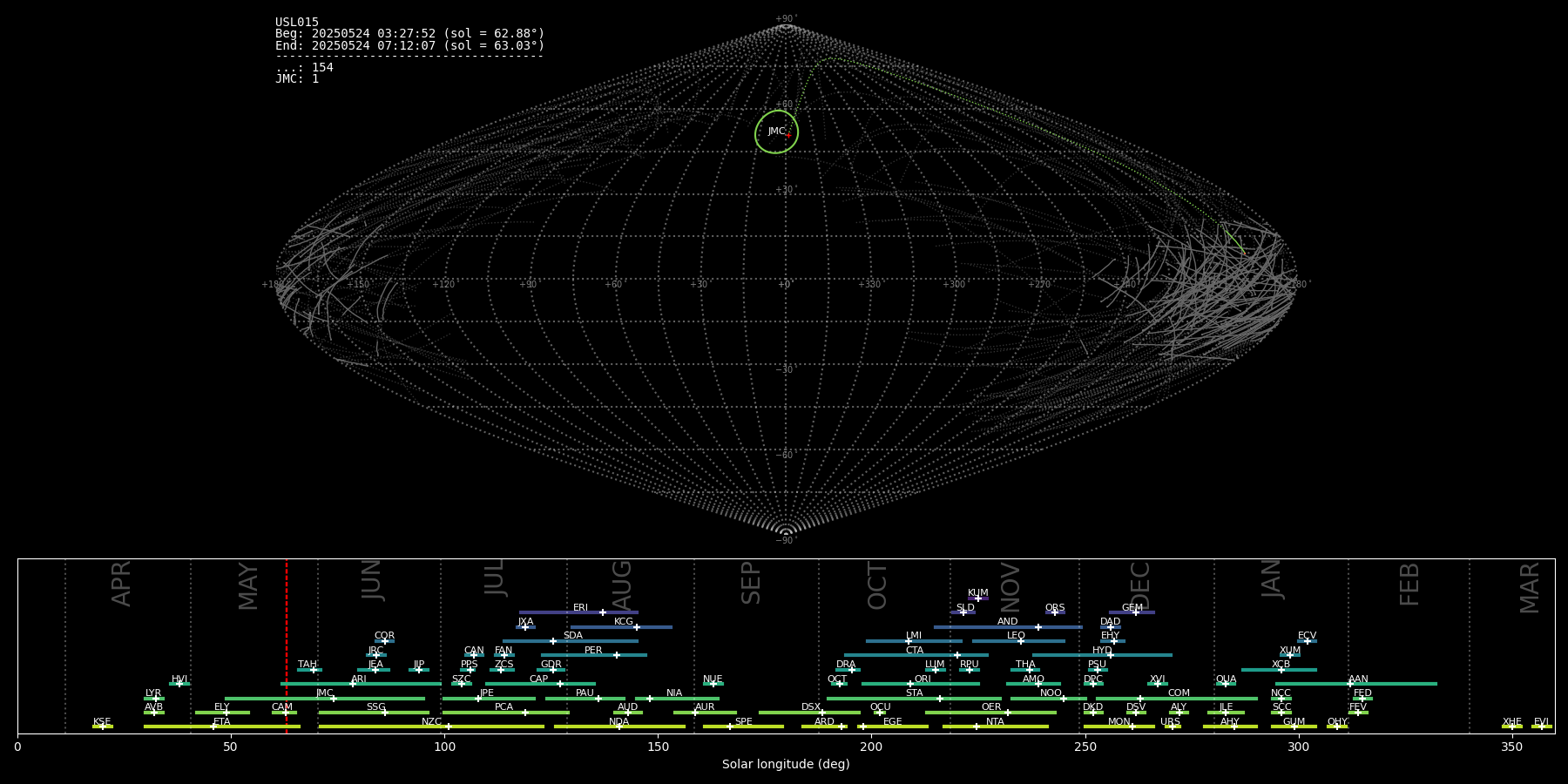Screen dimensions: 1568x784
Task: Select the KCG shower label
Action: 624,622
